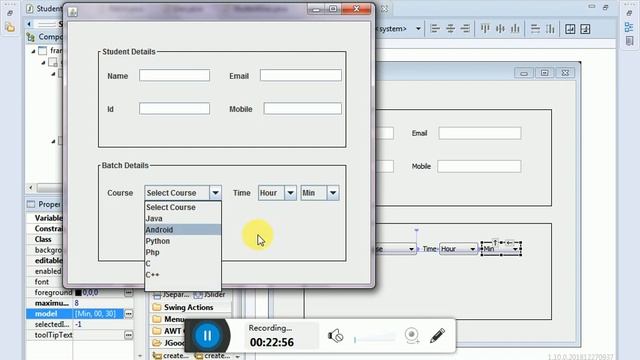This screenshot has height=360, width=640.
Task: Select the model property row
Action: [75, 313]
